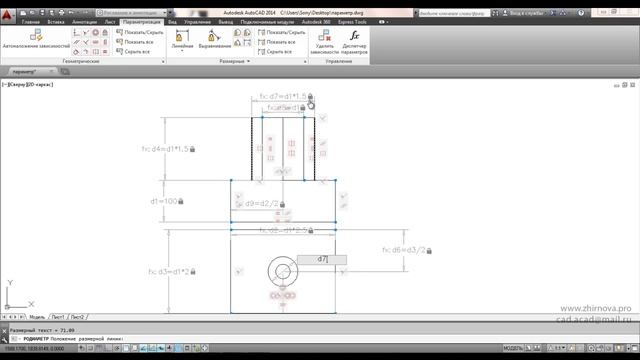Toggle Ortho mode in status bar
The width and height of the screenshot is (640, 360).
[109, 348]
